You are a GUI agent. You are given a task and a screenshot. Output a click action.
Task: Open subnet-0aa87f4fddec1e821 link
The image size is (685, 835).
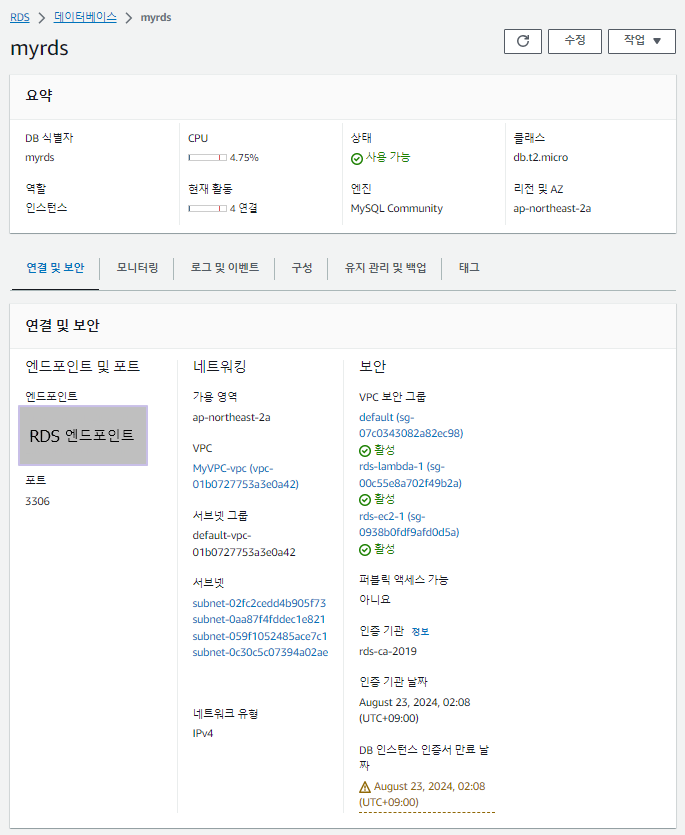(258, 619)
